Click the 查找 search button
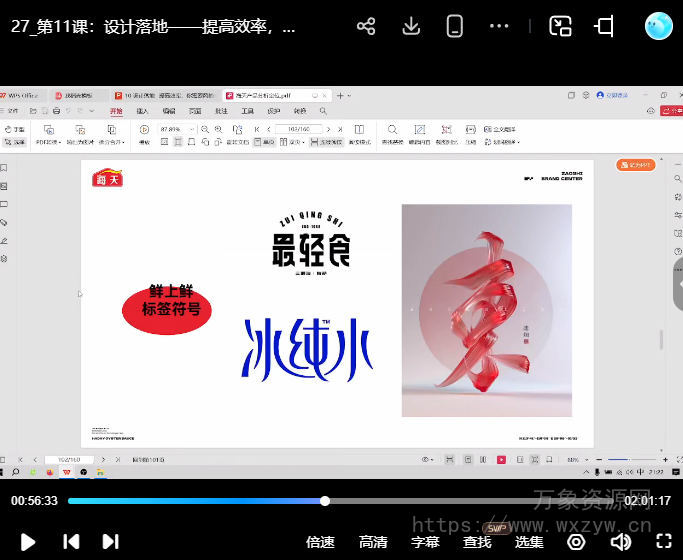This screenshot has height=560, width=683. pyautogui.click(x=477, y=542)
